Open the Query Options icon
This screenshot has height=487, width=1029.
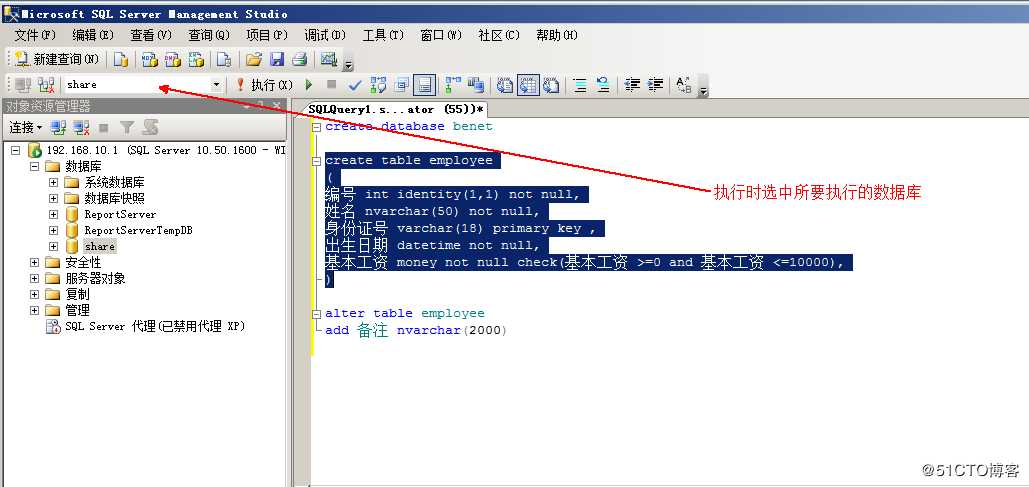click(402, 85)
